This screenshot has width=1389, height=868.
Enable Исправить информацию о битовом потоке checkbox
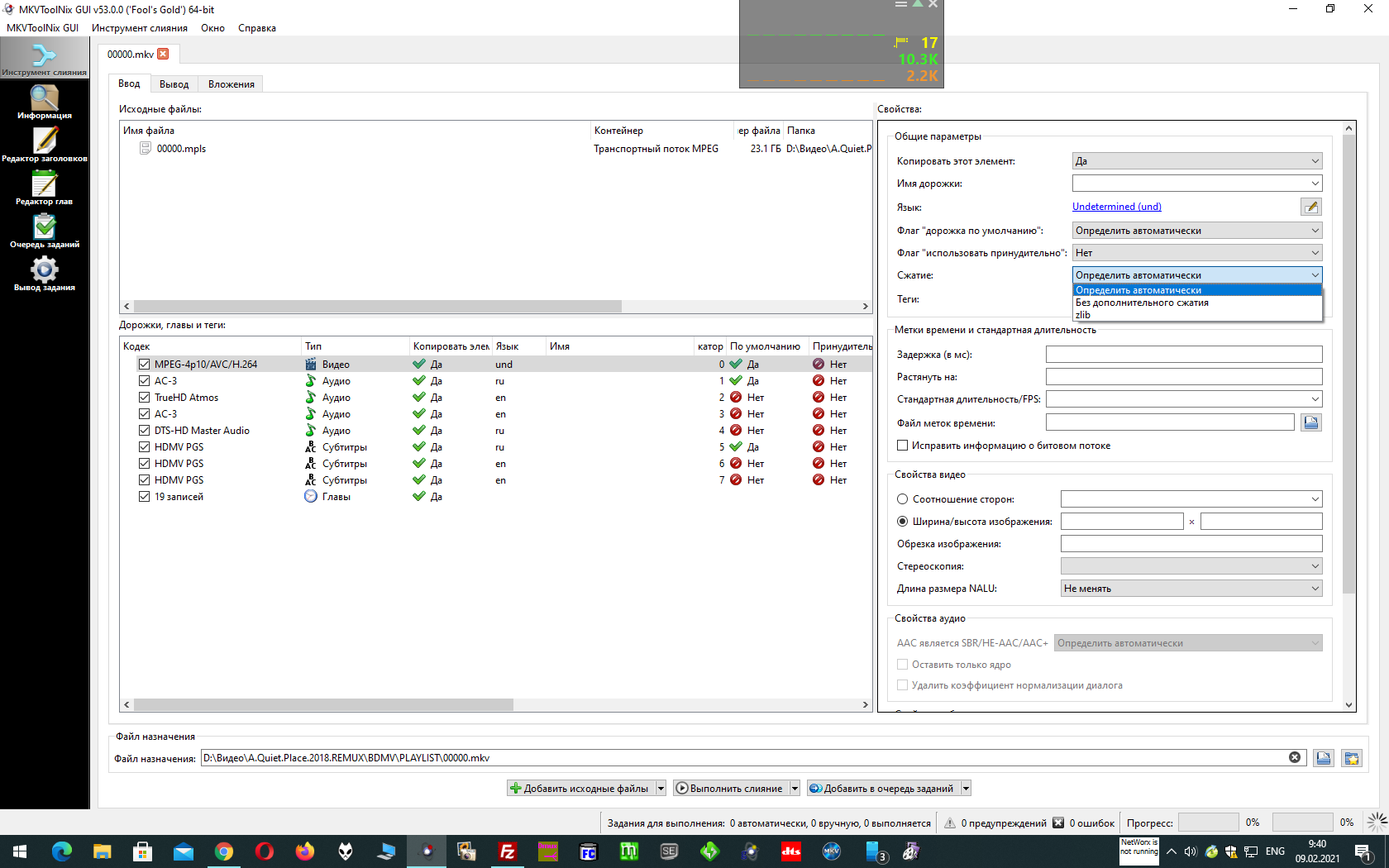pos(903,446)
